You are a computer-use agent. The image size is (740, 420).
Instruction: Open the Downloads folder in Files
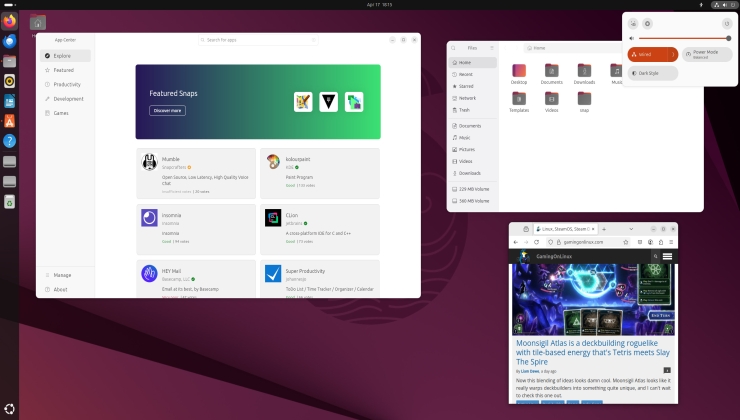pyautogui.click(x=585, y=72)
